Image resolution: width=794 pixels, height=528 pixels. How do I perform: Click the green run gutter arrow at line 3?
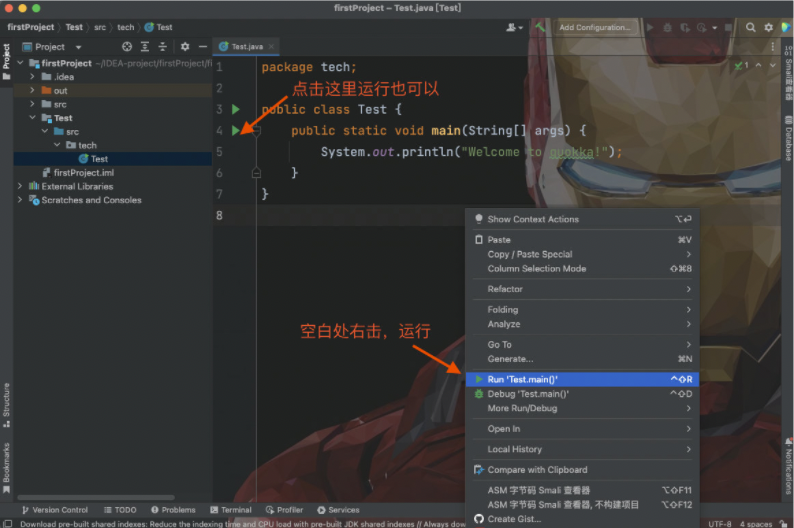(235, 109)
